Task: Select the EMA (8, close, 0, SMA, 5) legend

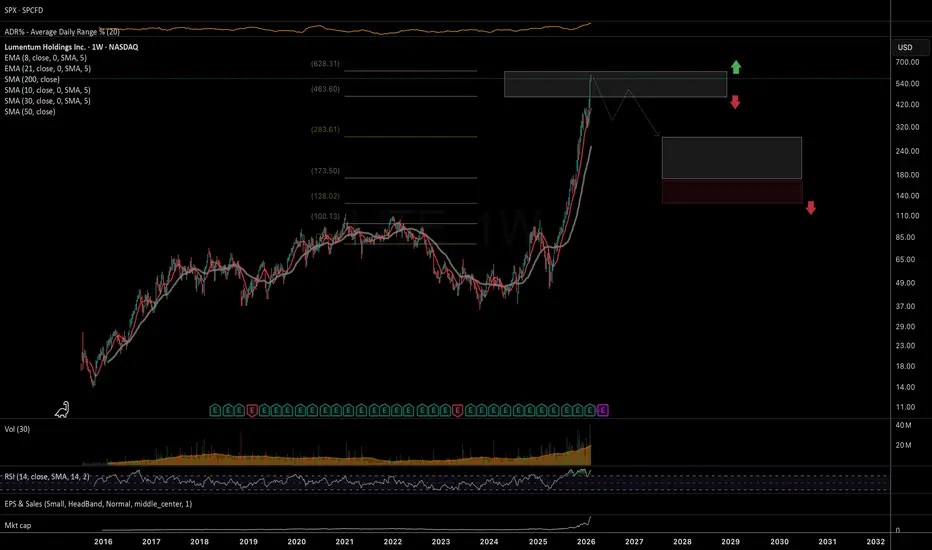Action: tap(45, 58)
